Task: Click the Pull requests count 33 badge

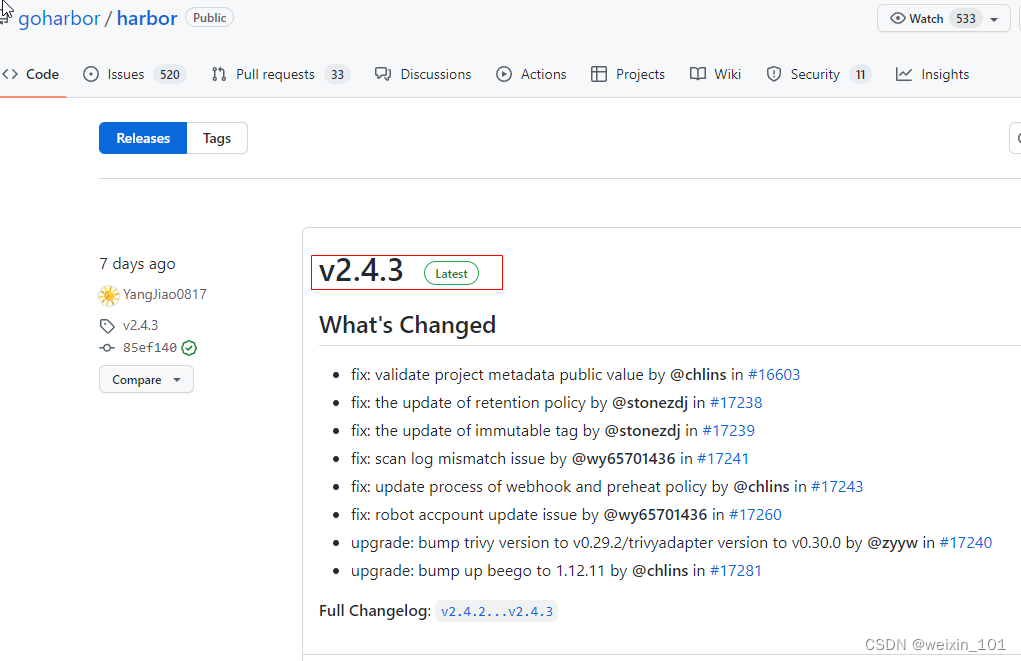Action: coord(337,74)
